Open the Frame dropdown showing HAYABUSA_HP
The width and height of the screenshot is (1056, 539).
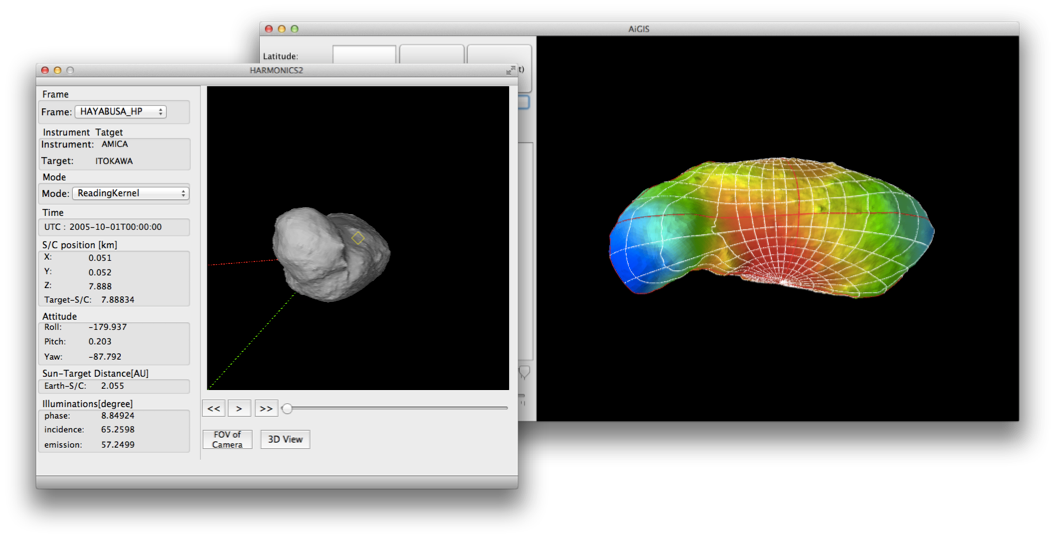(120, 112)
